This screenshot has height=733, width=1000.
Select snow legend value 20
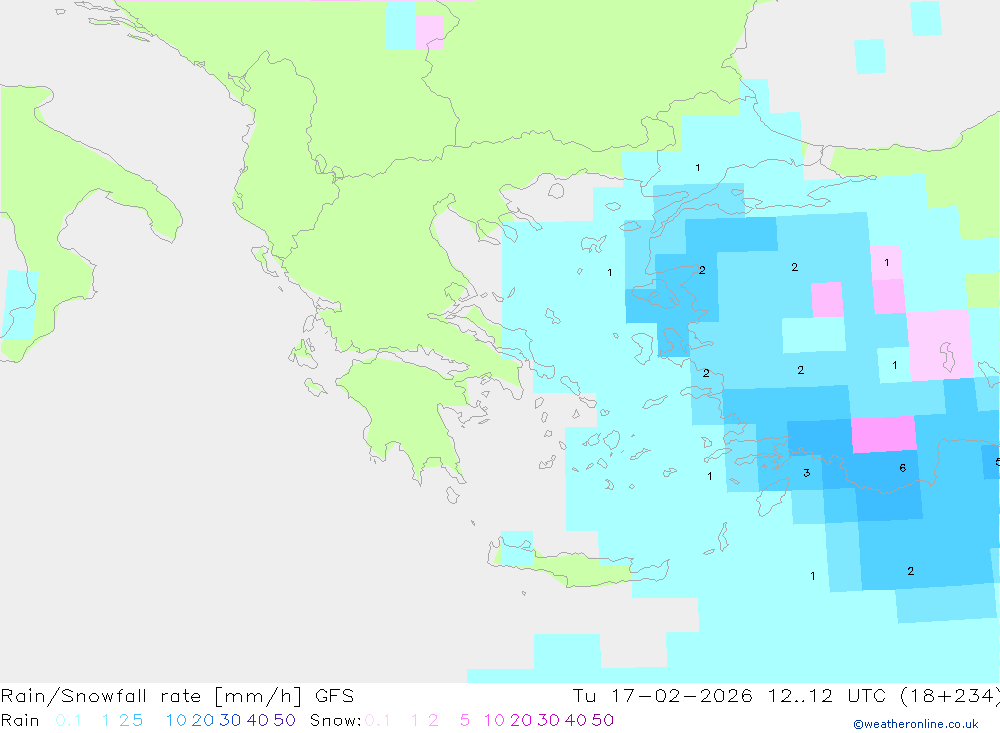(x=521, y=720)
